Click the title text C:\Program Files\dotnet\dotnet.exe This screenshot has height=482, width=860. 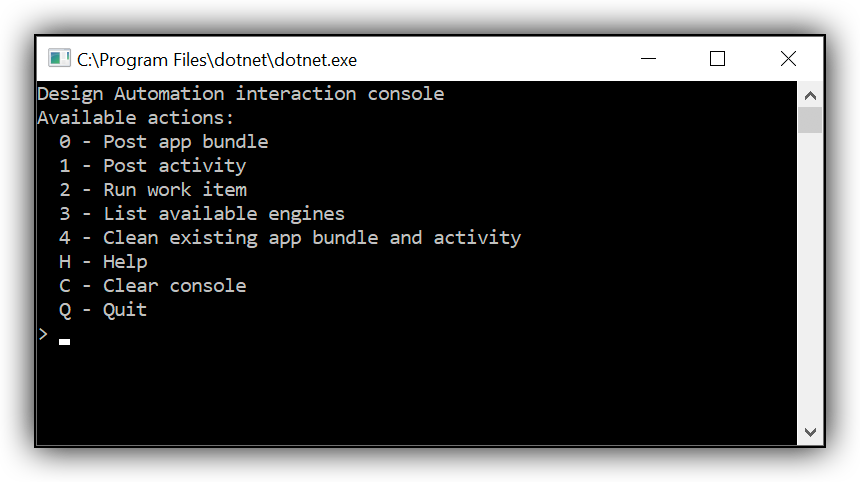(x=217, y=59)
